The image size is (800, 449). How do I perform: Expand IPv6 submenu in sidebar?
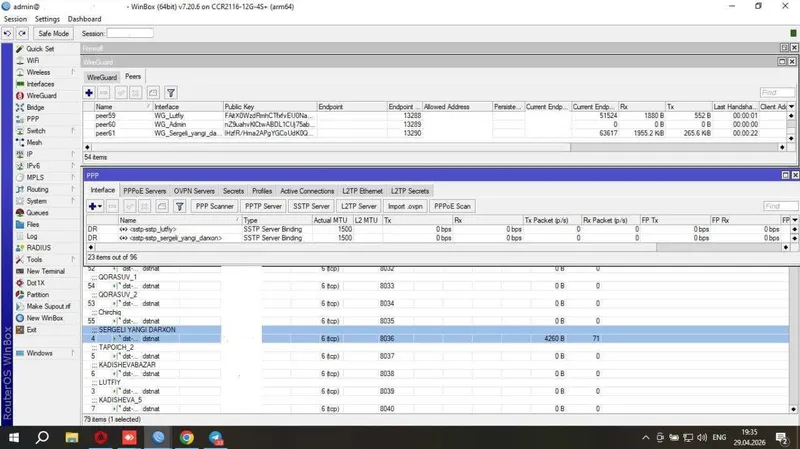pyautogui.click(x=72, y=166)
